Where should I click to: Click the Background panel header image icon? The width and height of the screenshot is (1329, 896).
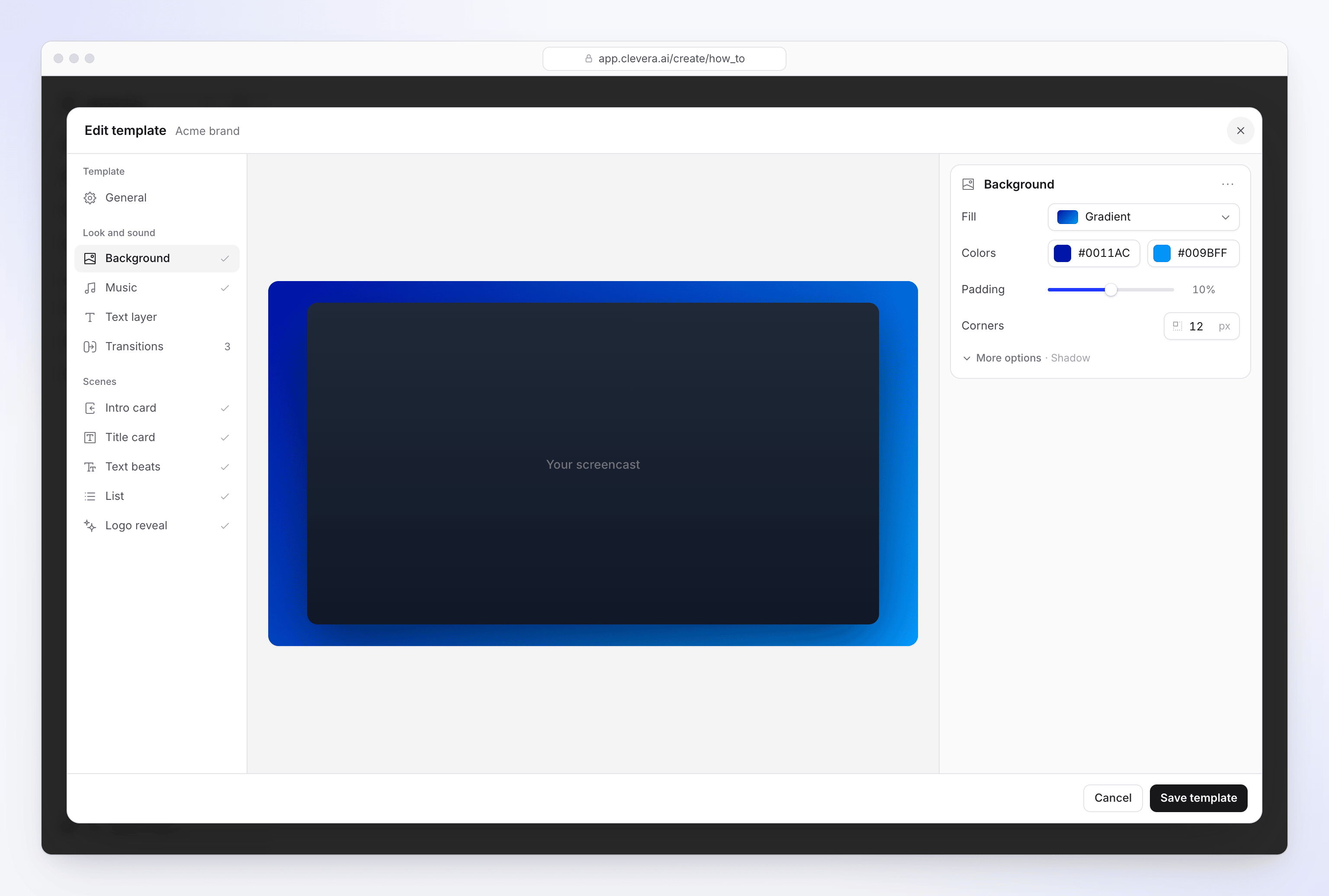tap(968, 184)
